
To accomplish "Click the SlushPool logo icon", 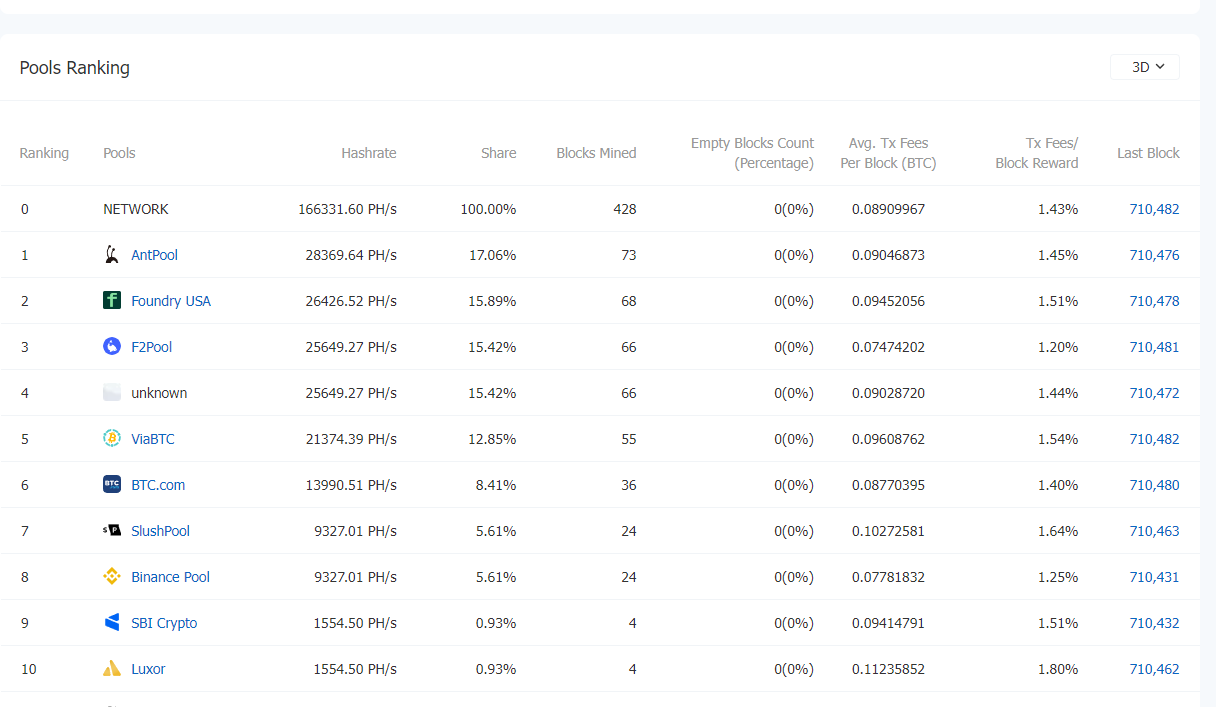I will tap(112, 531).
